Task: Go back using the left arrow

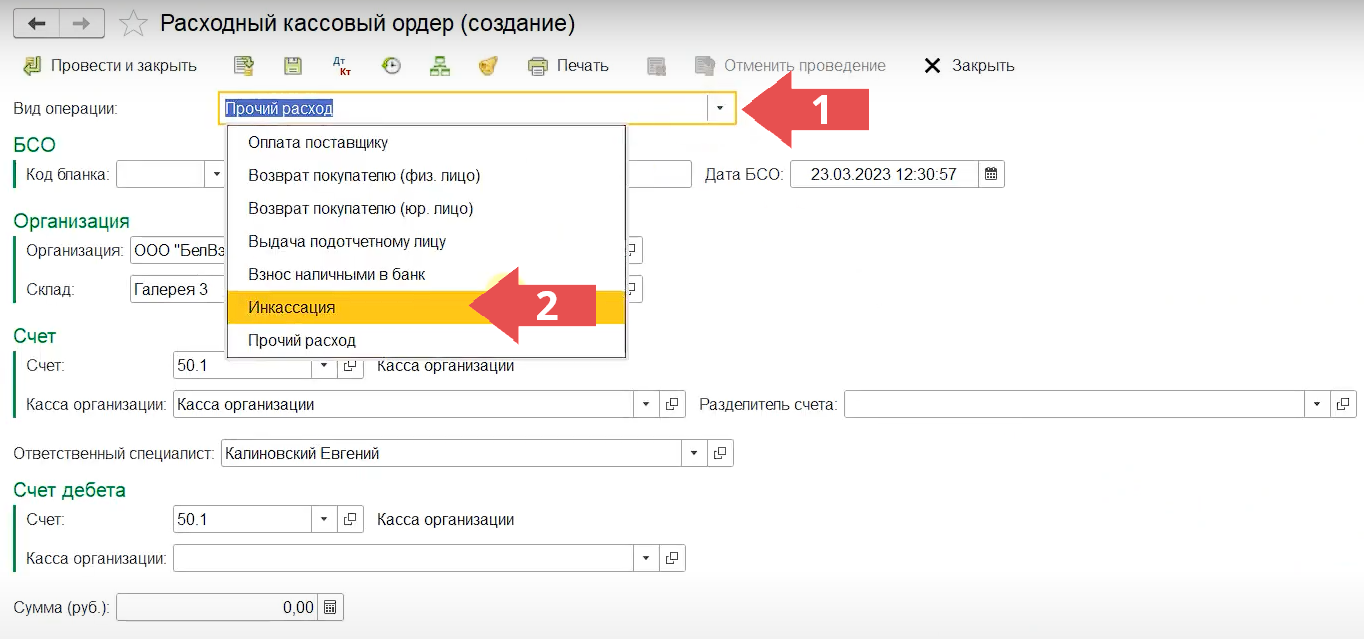Action: pos(37,23)
